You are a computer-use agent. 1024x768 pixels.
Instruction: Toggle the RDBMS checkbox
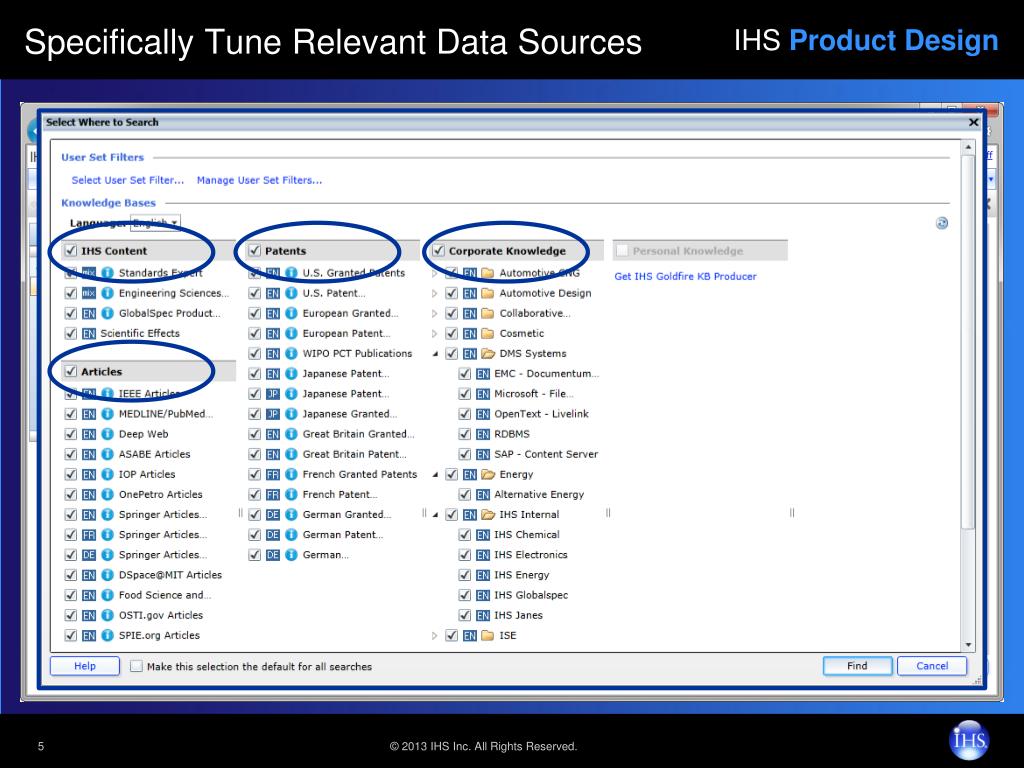coord(464,434)
